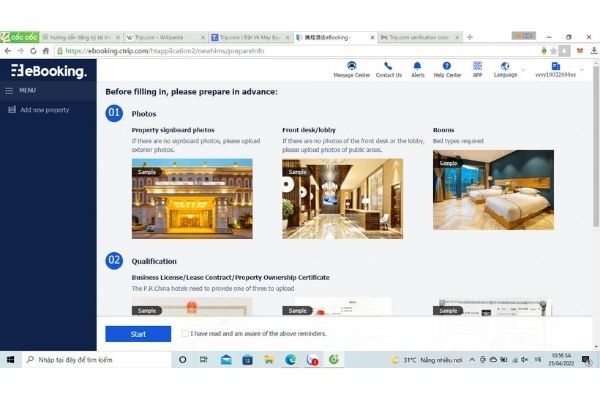600x400 pixels.
Task: Click the eBooking logo
Action: (49, 71)
